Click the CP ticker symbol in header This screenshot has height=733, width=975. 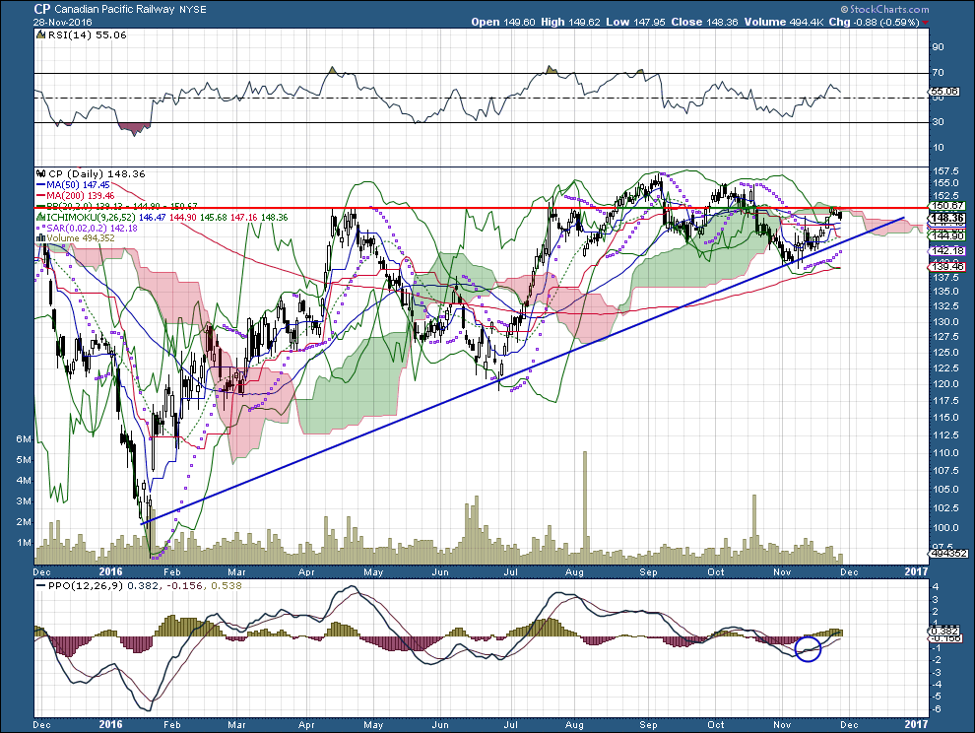coord(42,9)
